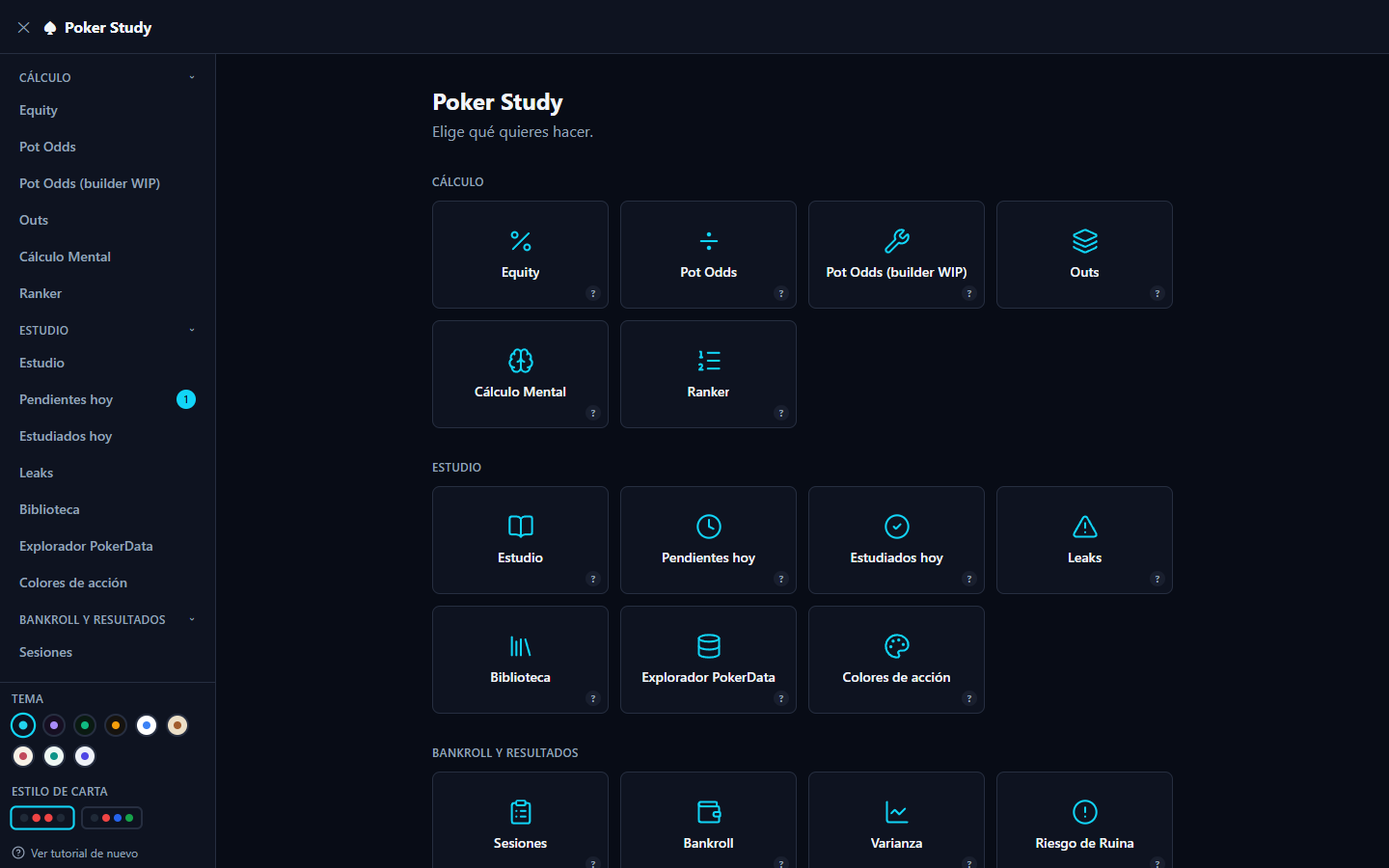Screen dimensions: 1389x868
Task: Pick the red cream theme swatch
Action: coord(23,756)
